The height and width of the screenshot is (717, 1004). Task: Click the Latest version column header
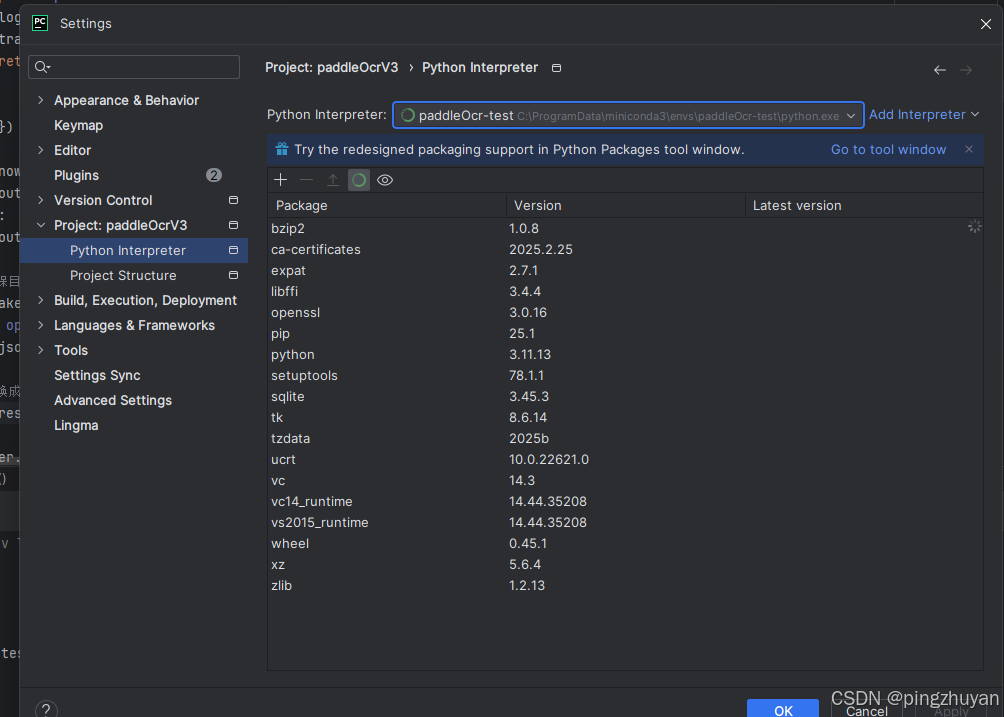pos(864,205)
